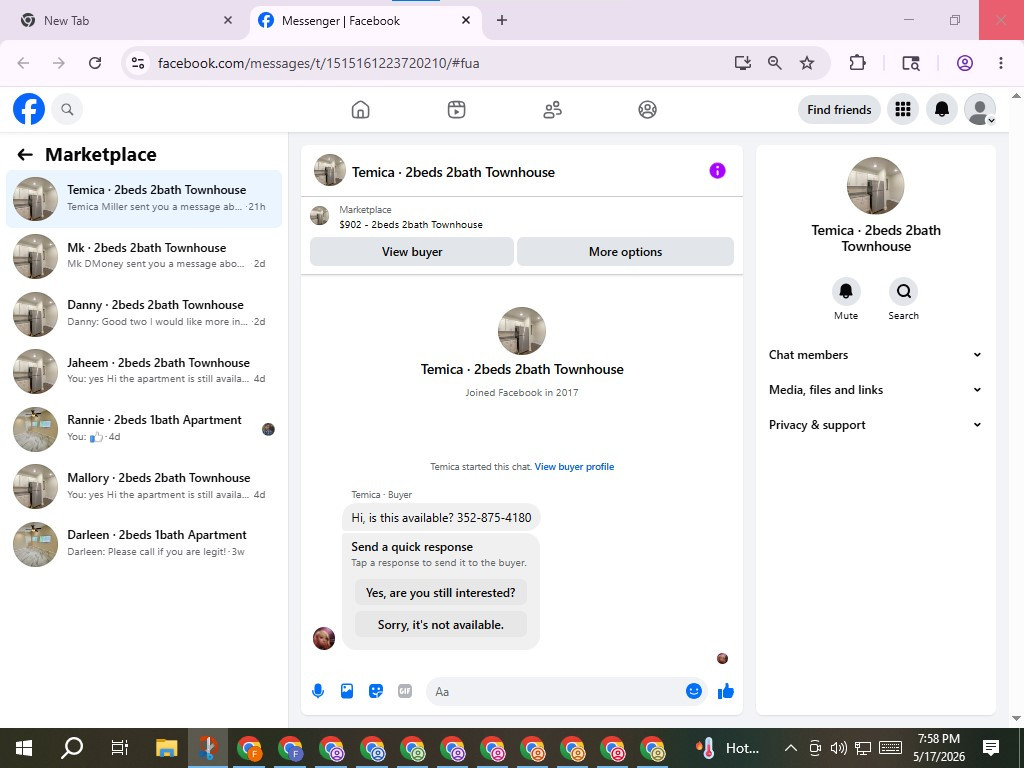Close the New Tab tab
This screenshot has width=1024, height=768.
point(227,20)
